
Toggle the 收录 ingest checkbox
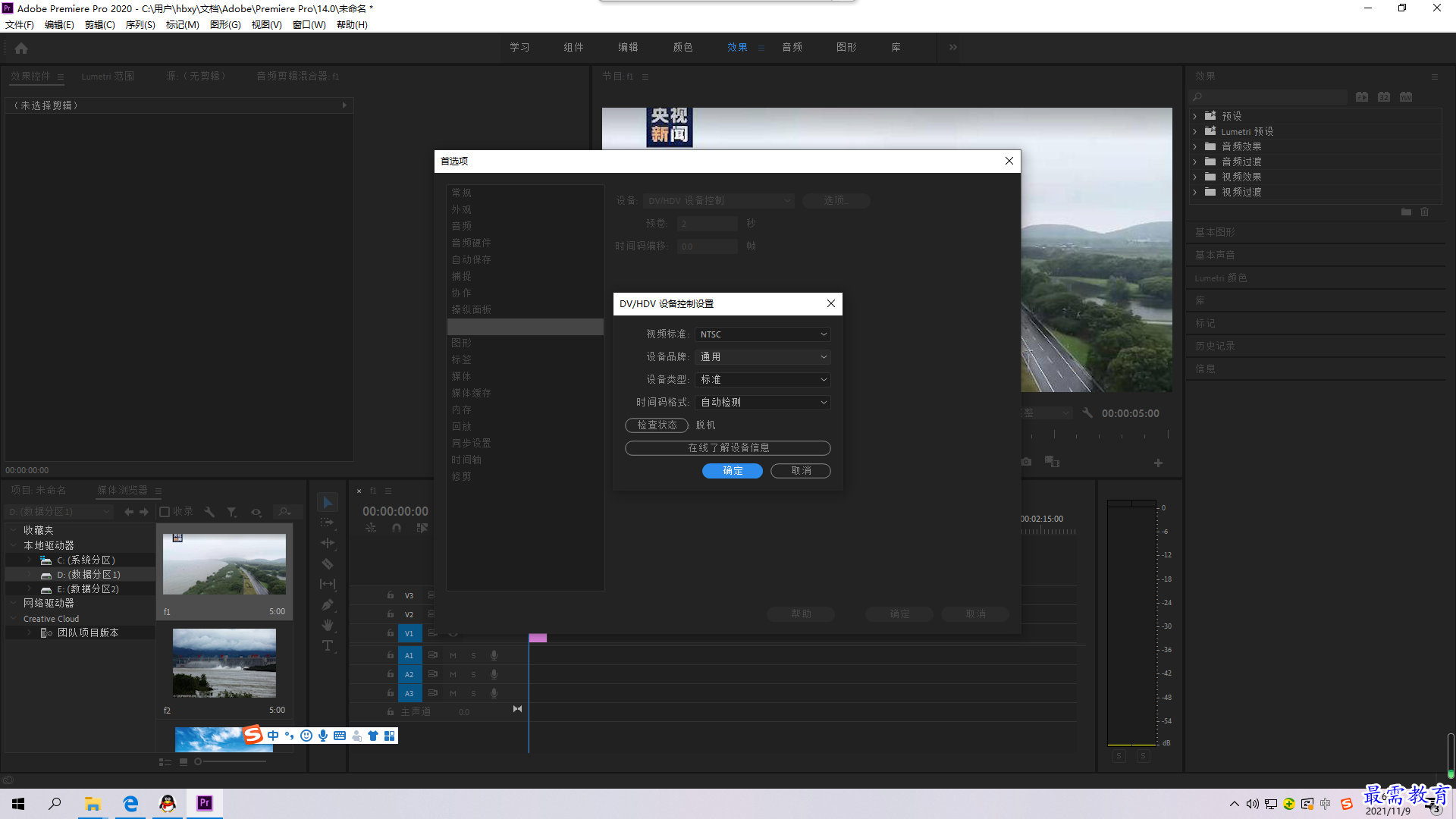(165, 512)
